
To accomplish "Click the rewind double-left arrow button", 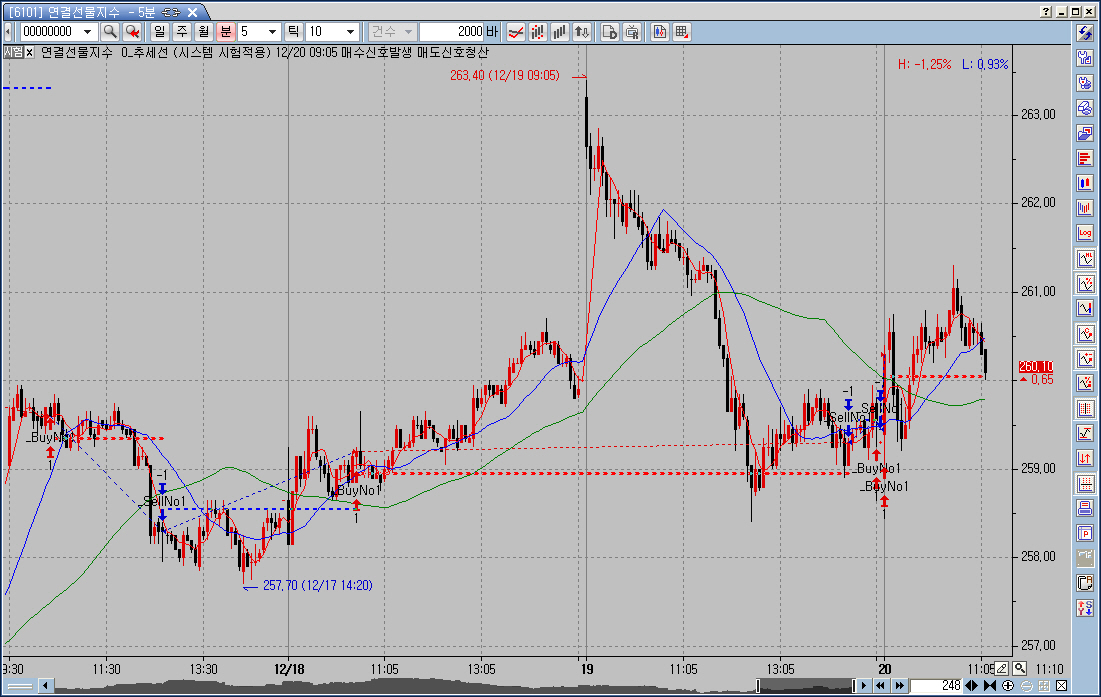I will click(881, 686).
